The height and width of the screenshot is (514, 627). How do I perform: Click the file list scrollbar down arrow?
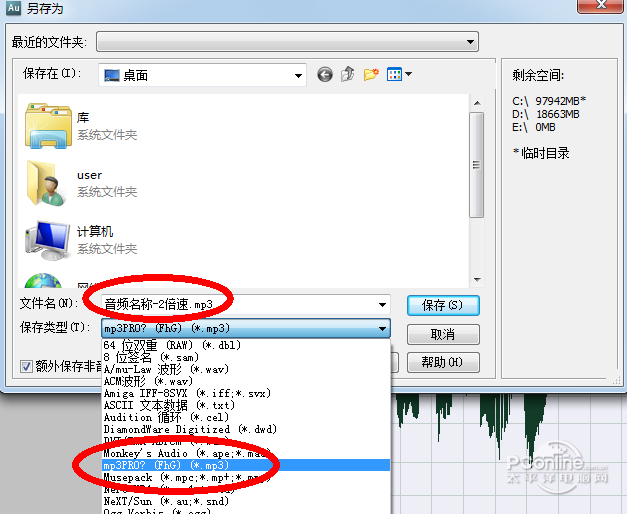[477, 280]
